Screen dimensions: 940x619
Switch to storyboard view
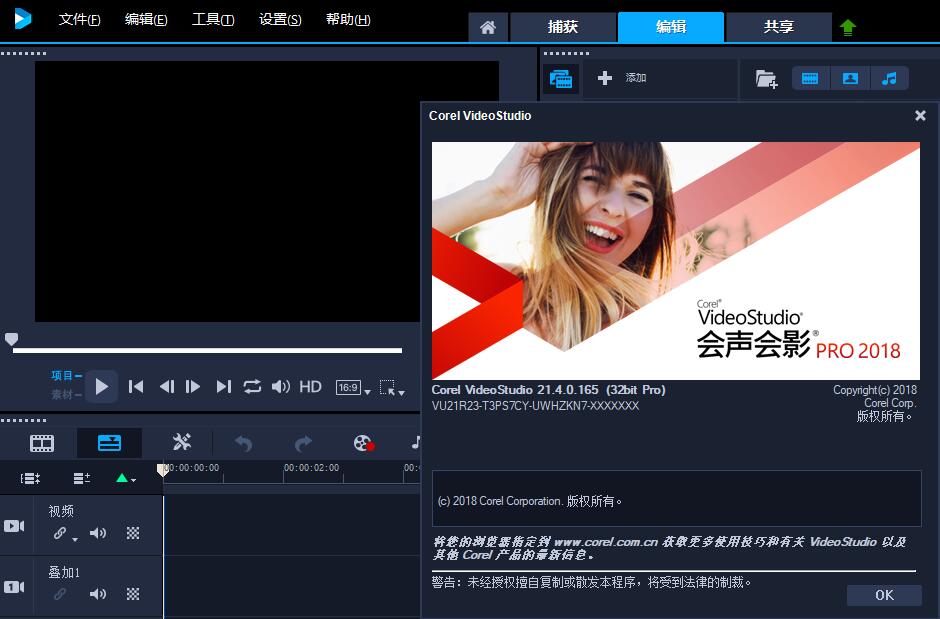pos(42,443)
